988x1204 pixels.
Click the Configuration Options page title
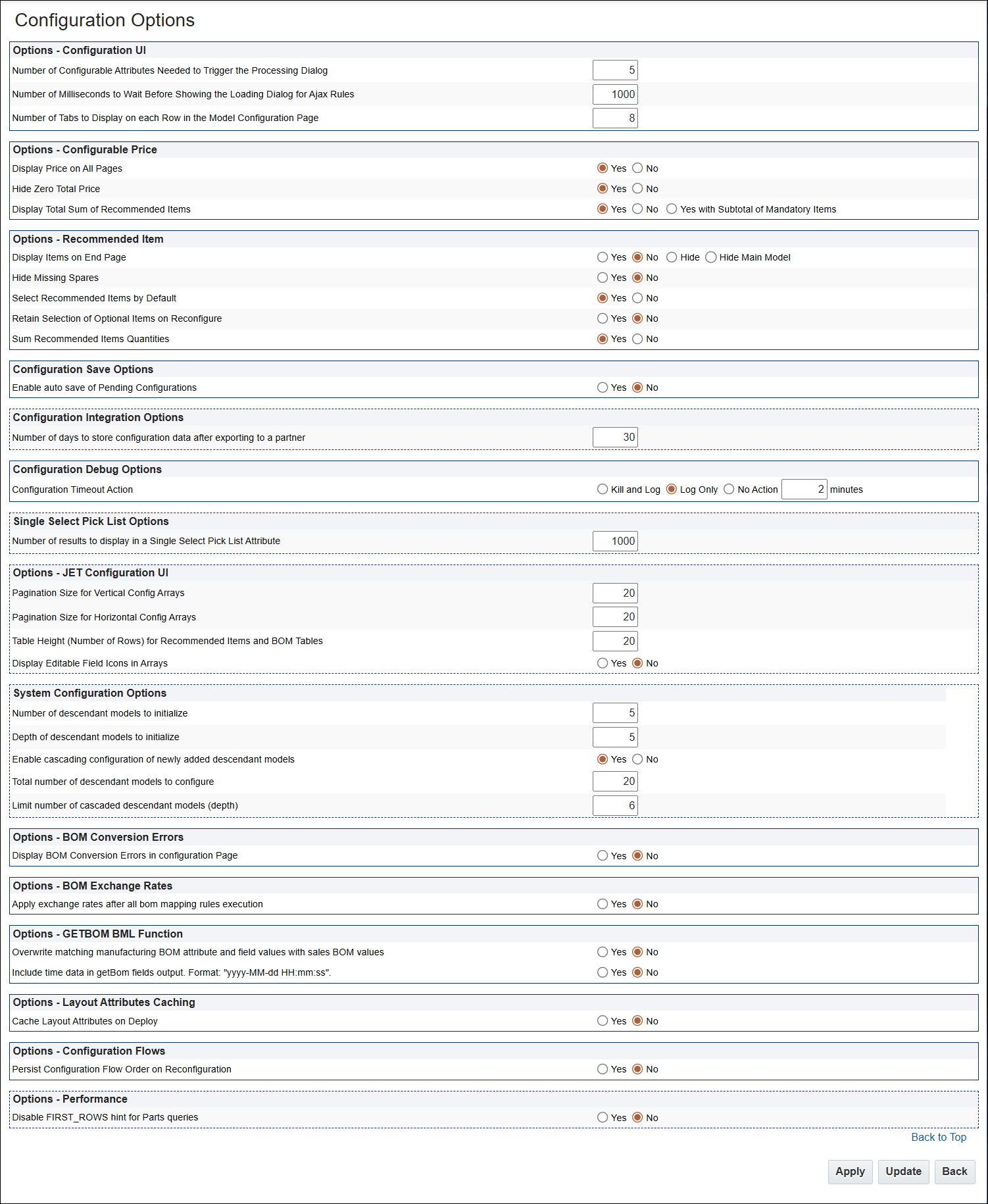[x=105, y=20]
